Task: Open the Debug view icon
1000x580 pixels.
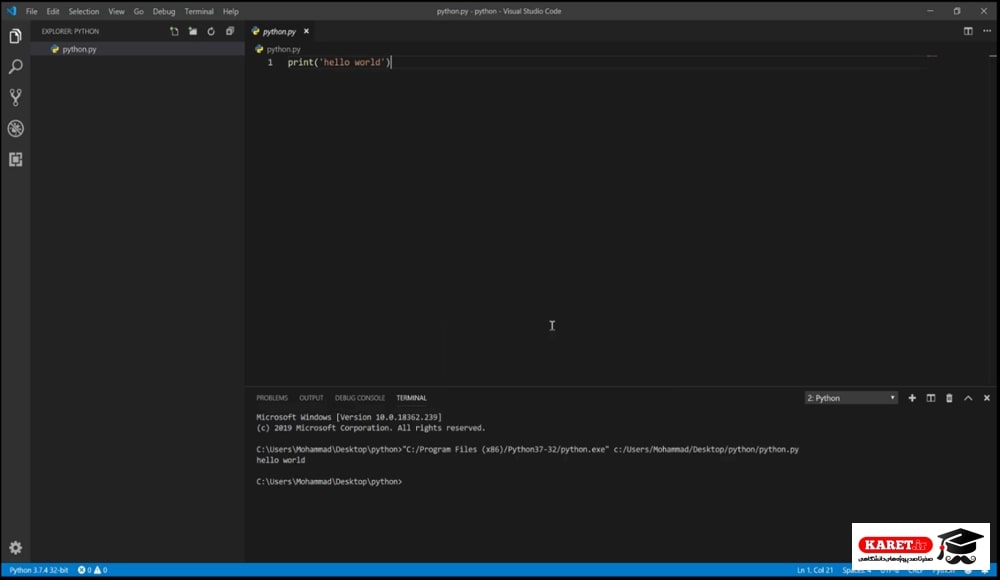Action: click(x=15, y=128)
